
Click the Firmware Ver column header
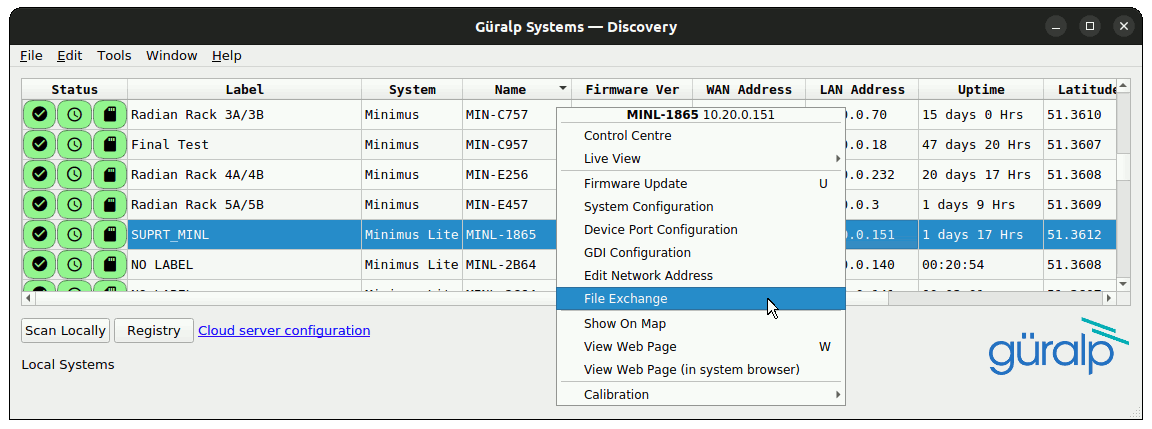632,90
